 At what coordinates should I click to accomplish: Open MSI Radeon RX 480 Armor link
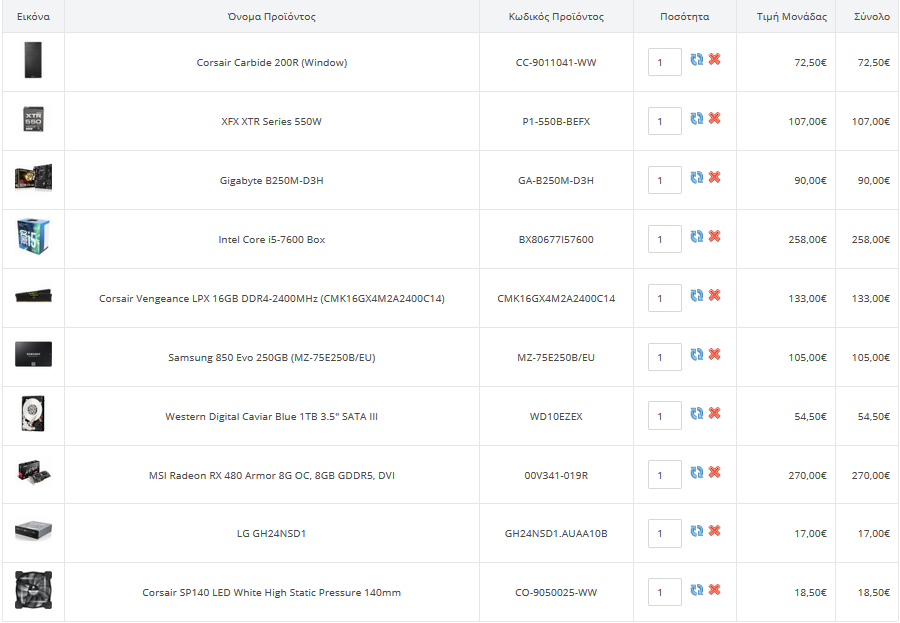(x=271, y=475)
